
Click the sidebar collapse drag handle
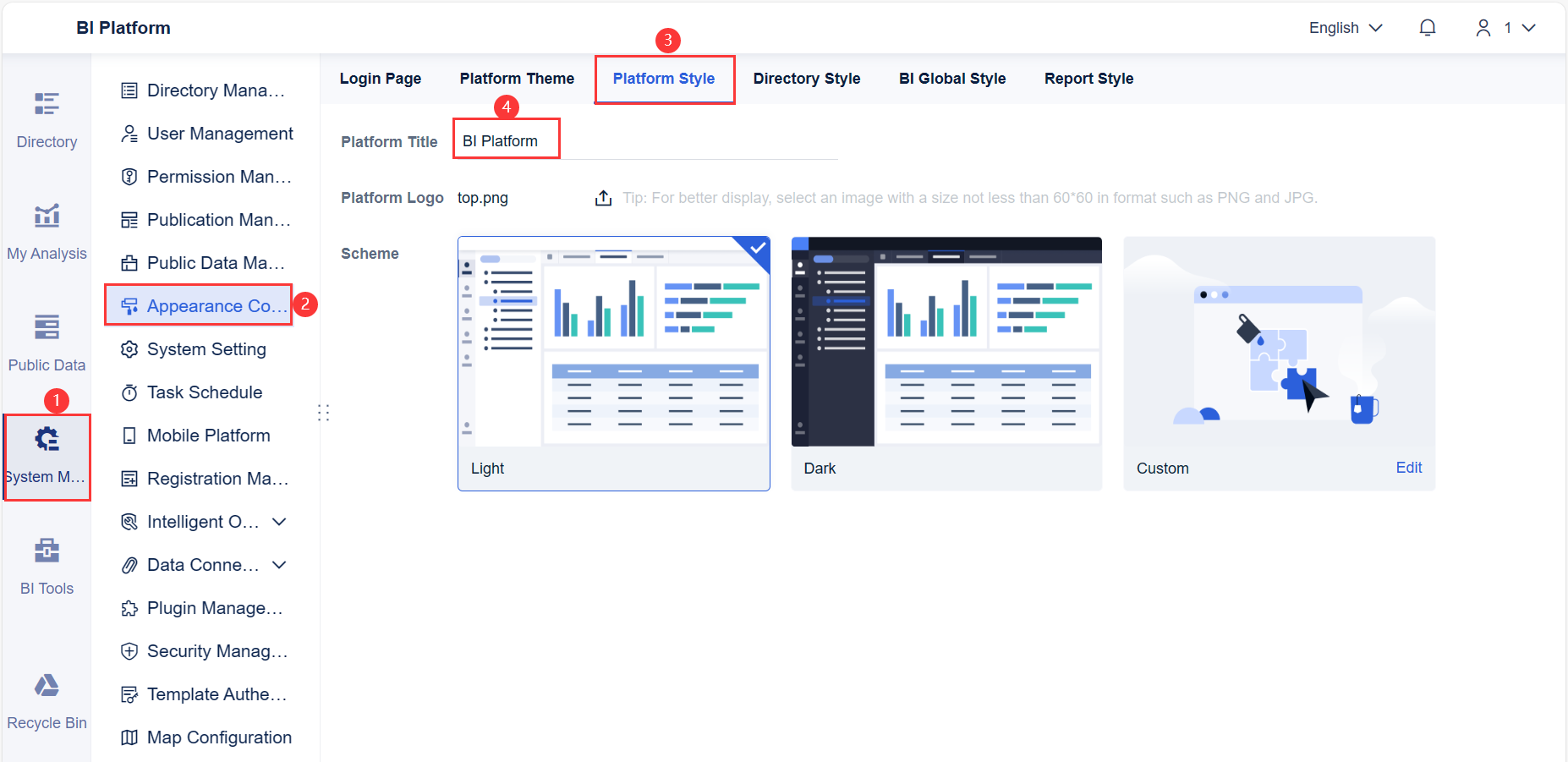click(323, 413)
